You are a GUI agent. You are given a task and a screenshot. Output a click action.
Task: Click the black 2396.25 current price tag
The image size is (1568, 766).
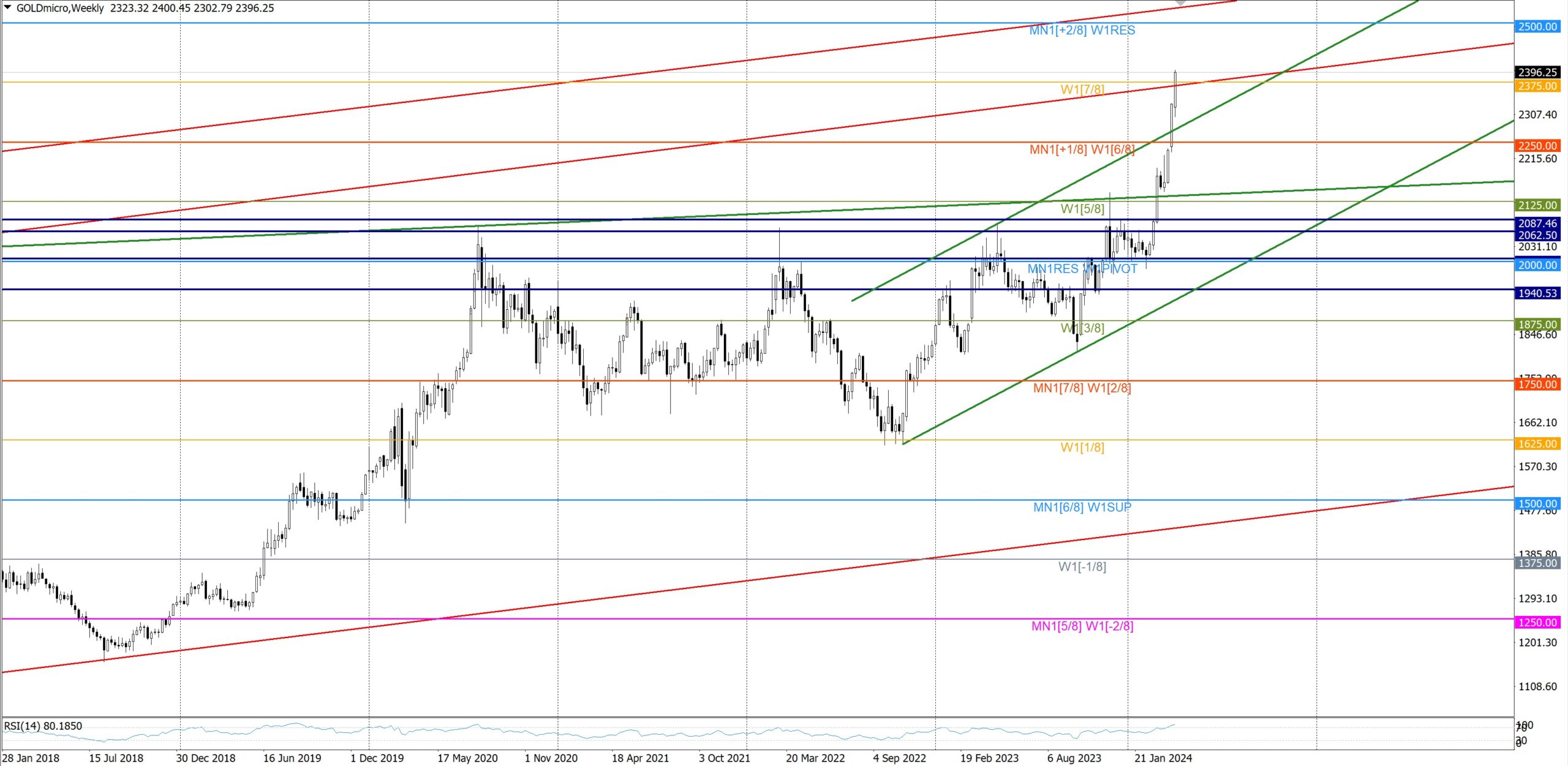[1537, 72]
